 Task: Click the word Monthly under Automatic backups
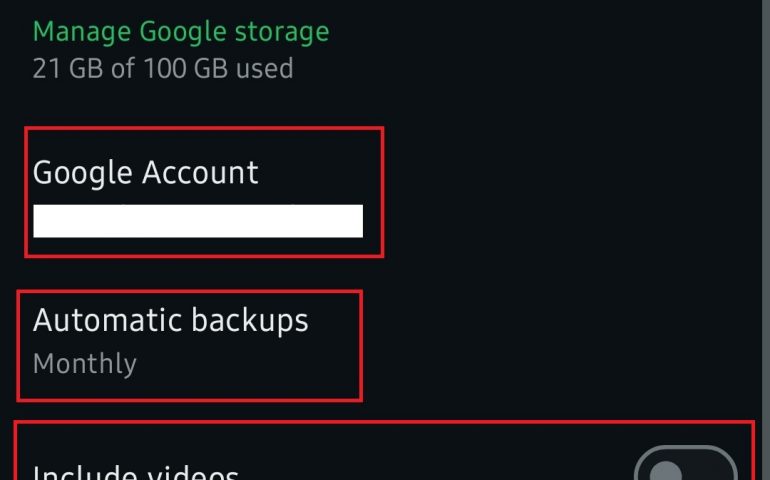[85, 363]
